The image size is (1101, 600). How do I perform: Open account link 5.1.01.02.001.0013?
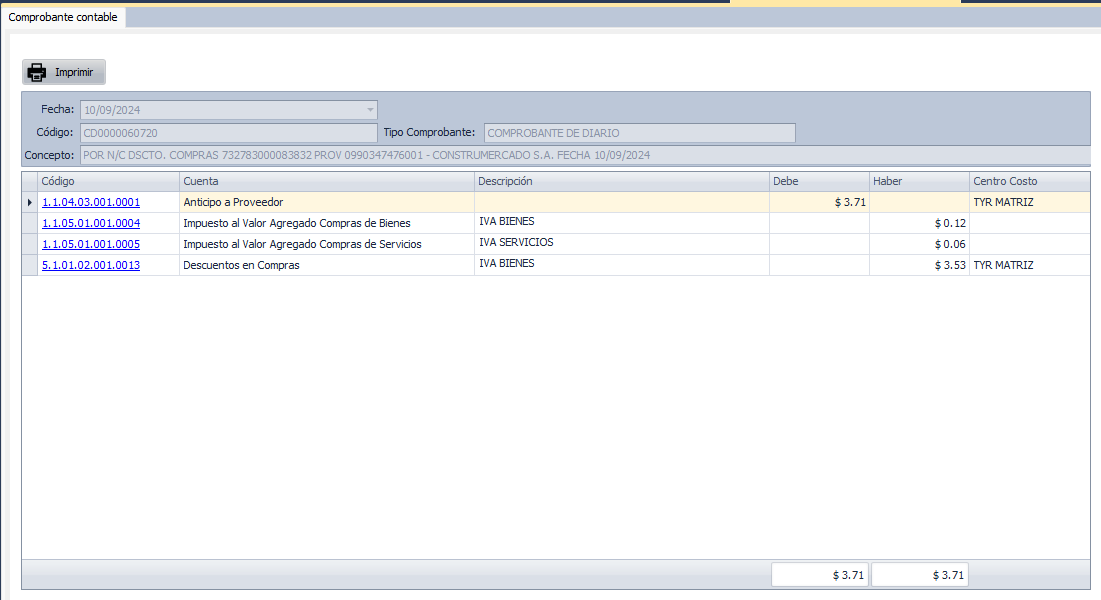point(91,265)
